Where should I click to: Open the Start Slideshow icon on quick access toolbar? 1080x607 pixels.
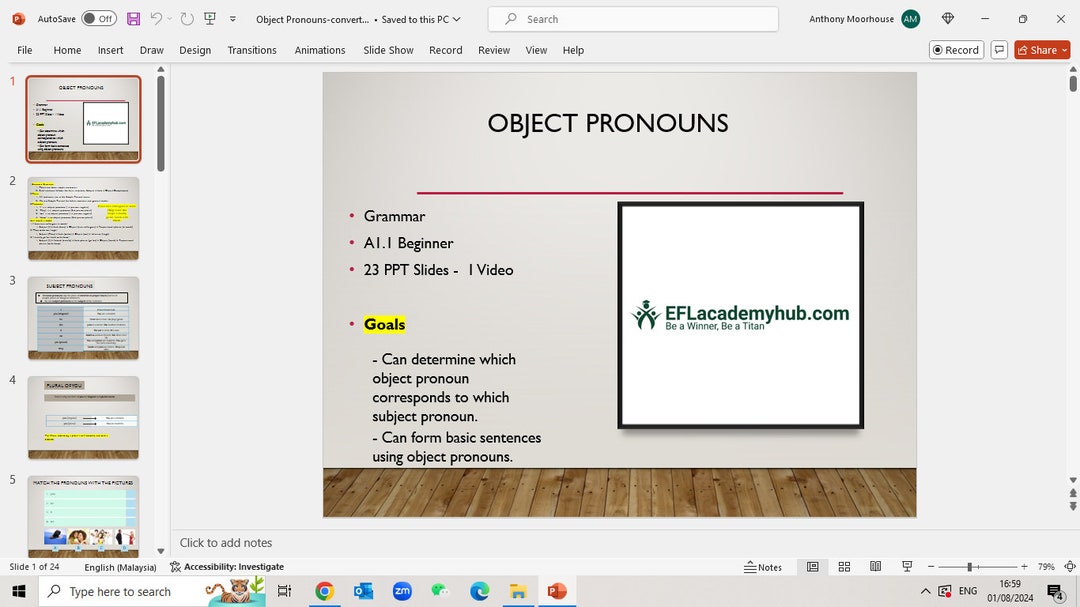[x=210, y=18]
